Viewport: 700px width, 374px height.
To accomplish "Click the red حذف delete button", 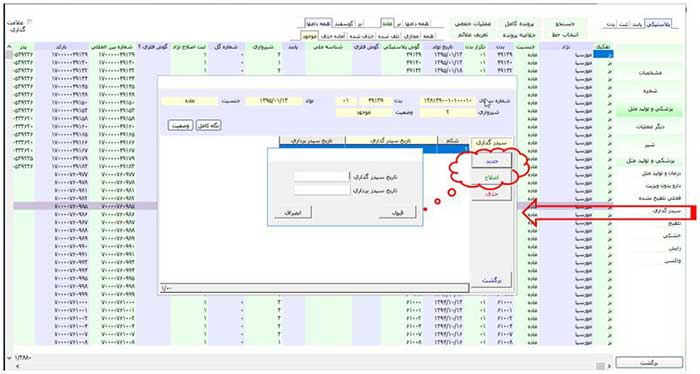I will tap(492, 194).
